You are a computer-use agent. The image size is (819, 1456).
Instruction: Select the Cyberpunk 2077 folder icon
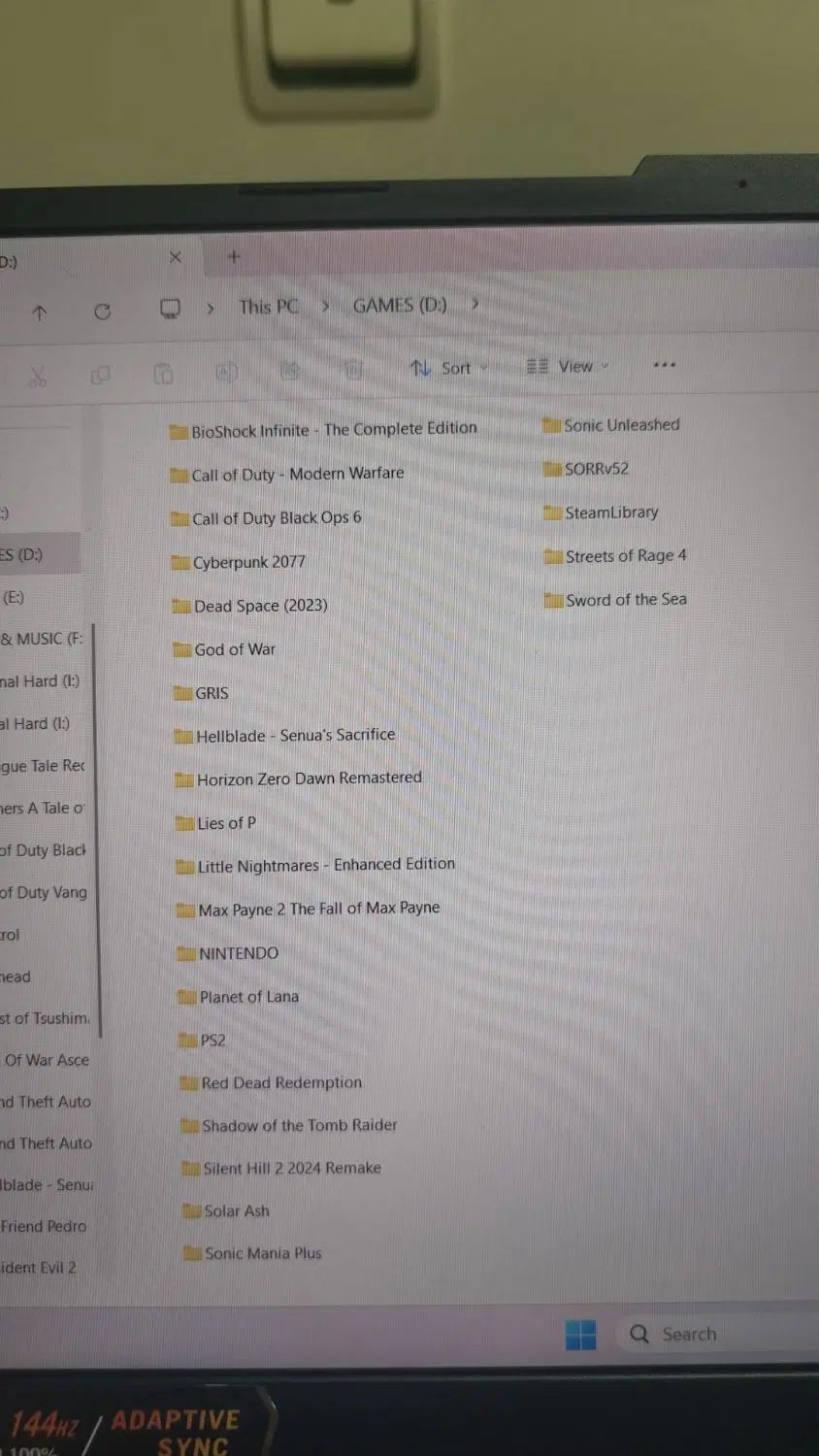coord(180,563)
